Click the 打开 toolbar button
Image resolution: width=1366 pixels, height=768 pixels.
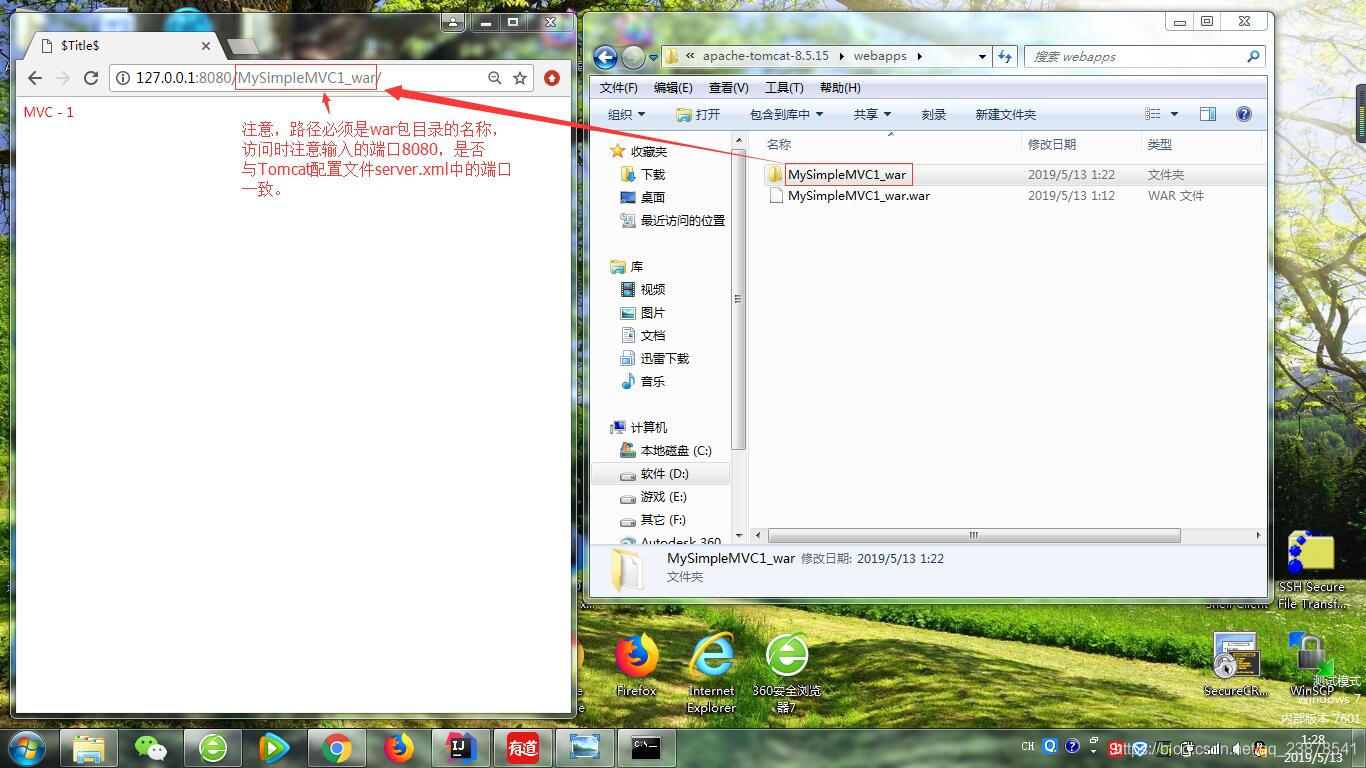pyautogui.click(x=698, y=115)
